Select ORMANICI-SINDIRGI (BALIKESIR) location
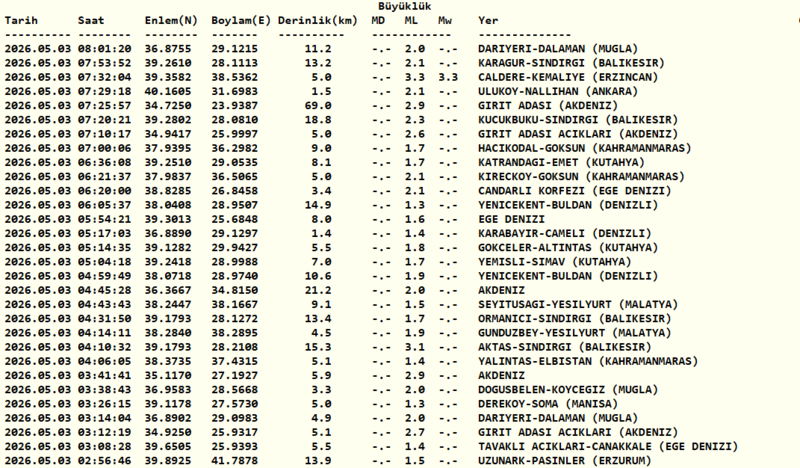The image size is (800, 468). 574,319
